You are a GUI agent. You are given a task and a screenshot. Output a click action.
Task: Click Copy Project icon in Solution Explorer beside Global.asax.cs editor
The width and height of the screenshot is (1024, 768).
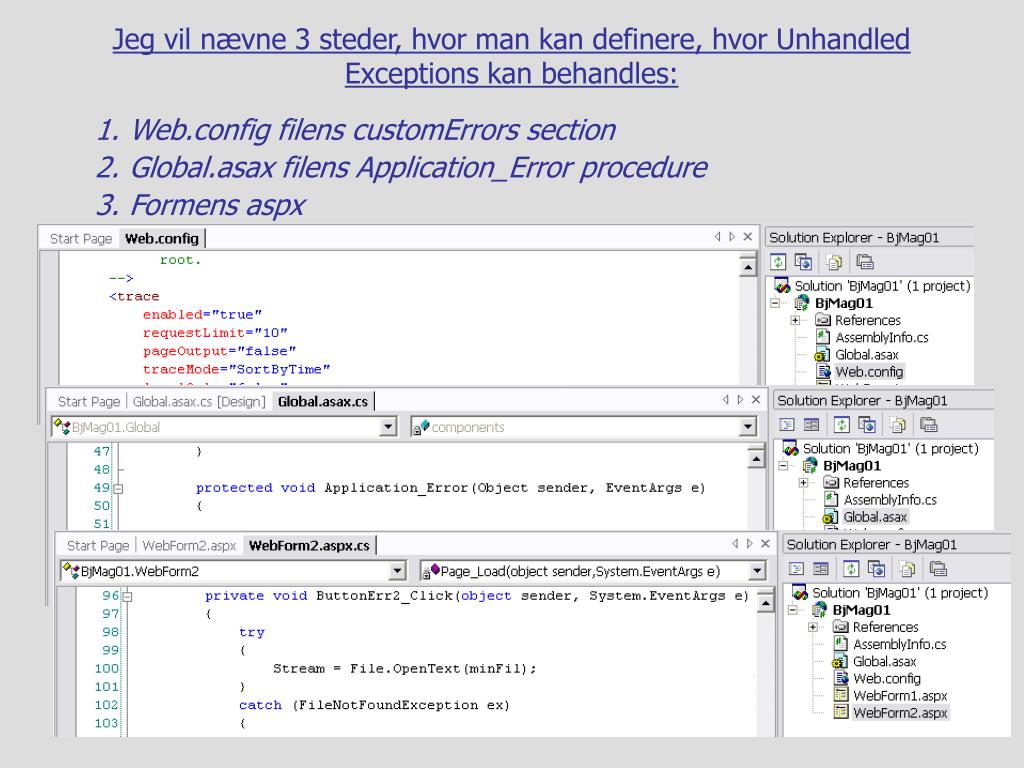867,425
